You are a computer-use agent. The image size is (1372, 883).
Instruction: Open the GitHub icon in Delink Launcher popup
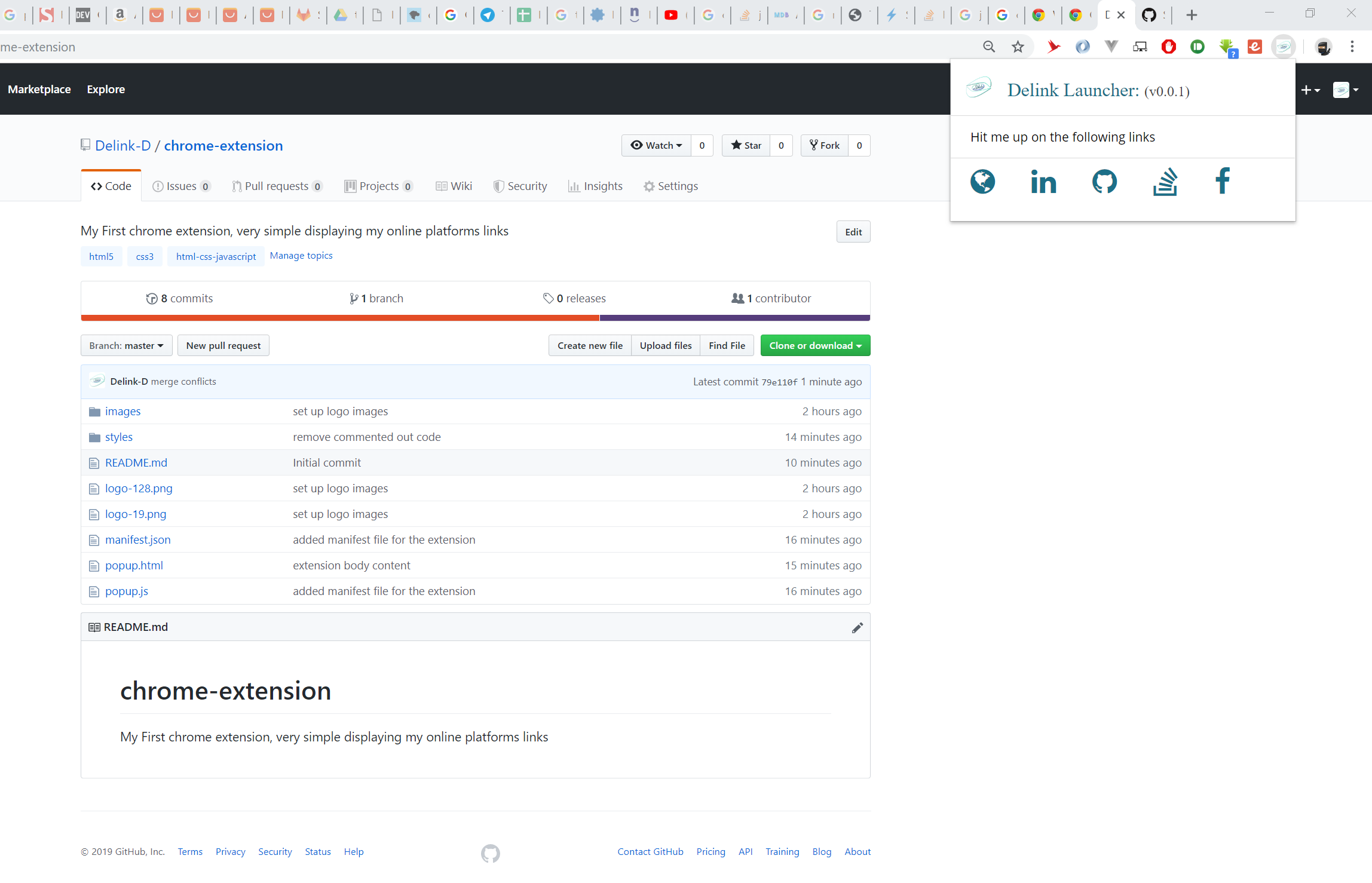(x=1104, y=182)
